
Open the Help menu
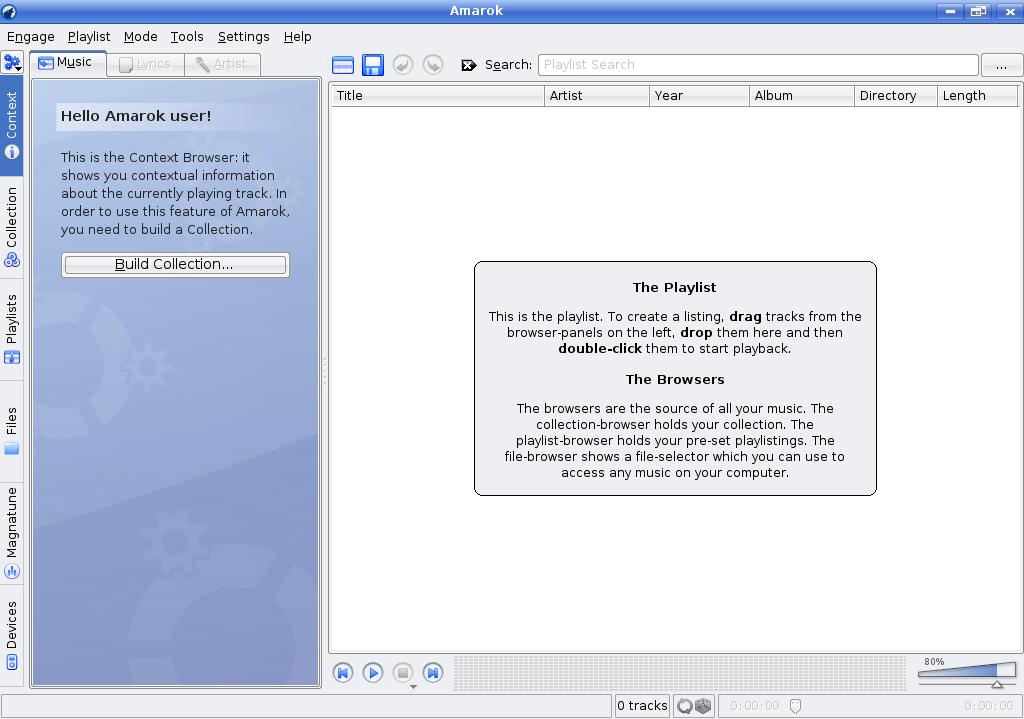pyautogui.click(x=297, y=37)
